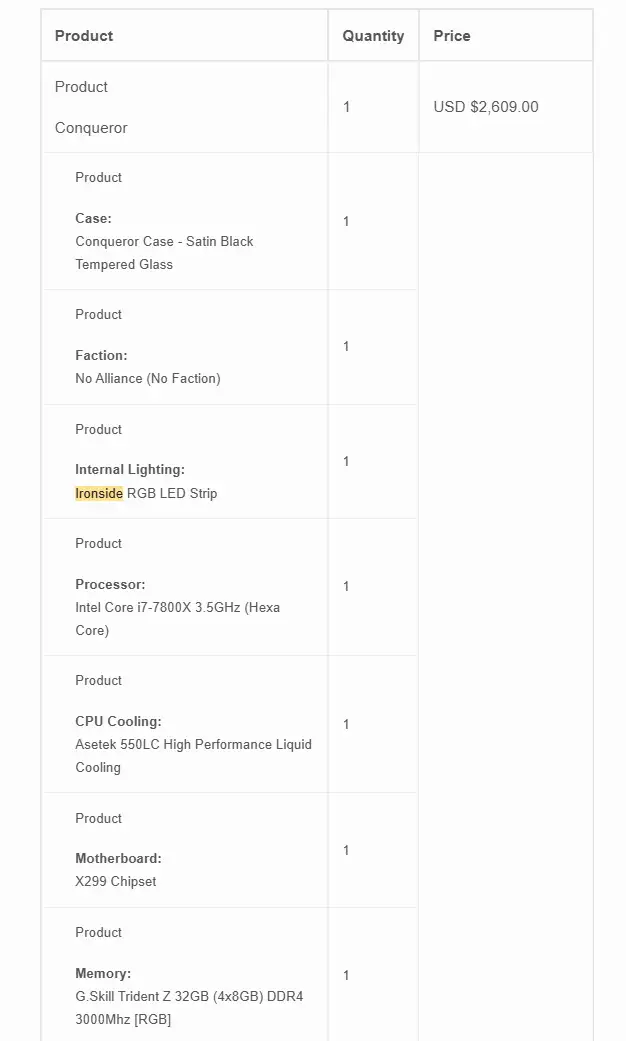Image resolution: width=626 pixels, height=1041 pixels.
Task: Click the Motherboard: label
Action: [x=118, y=858]
